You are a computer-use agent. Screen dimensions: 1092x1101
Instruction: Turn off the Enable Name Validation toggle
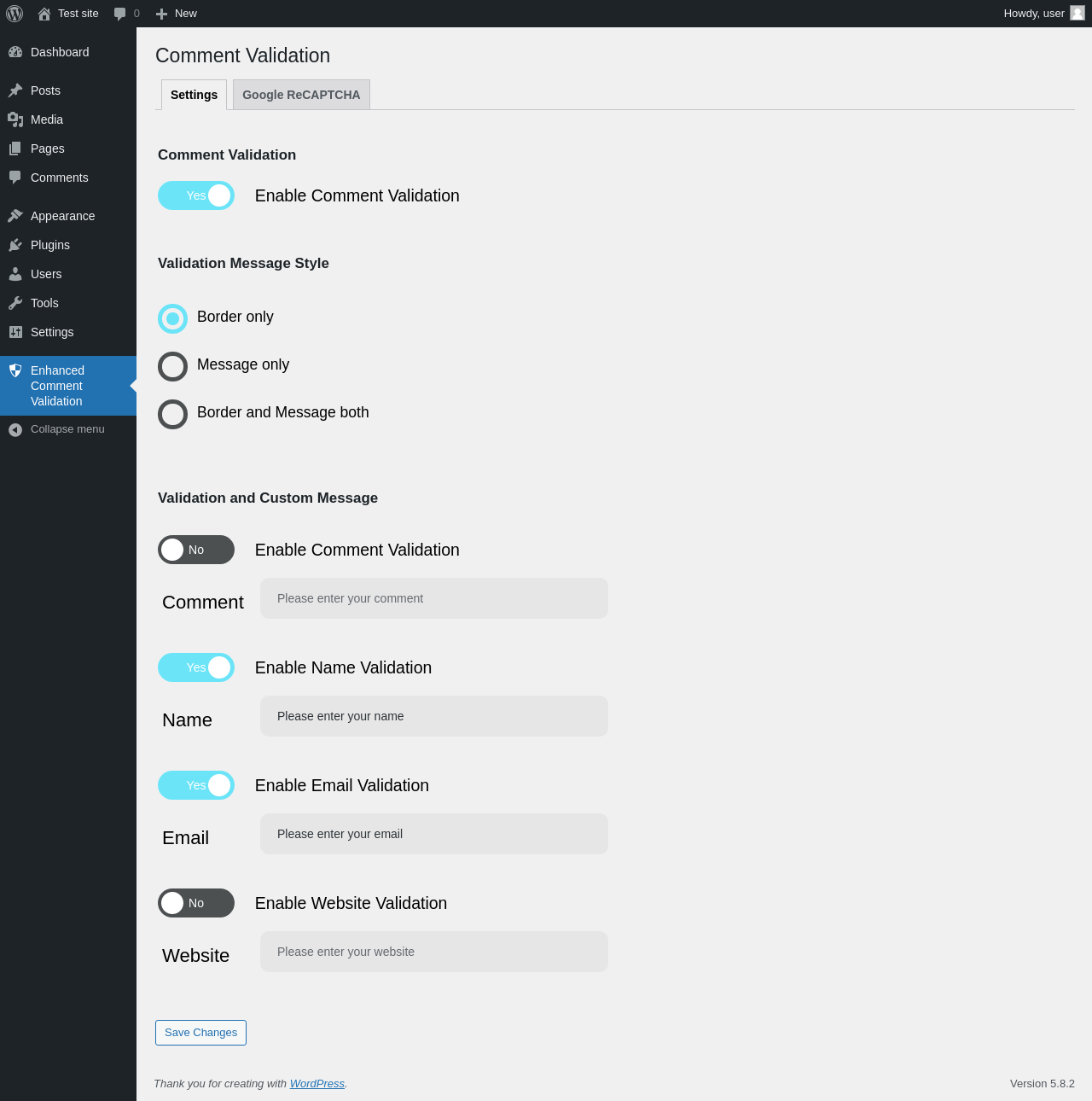pos(196,667)
